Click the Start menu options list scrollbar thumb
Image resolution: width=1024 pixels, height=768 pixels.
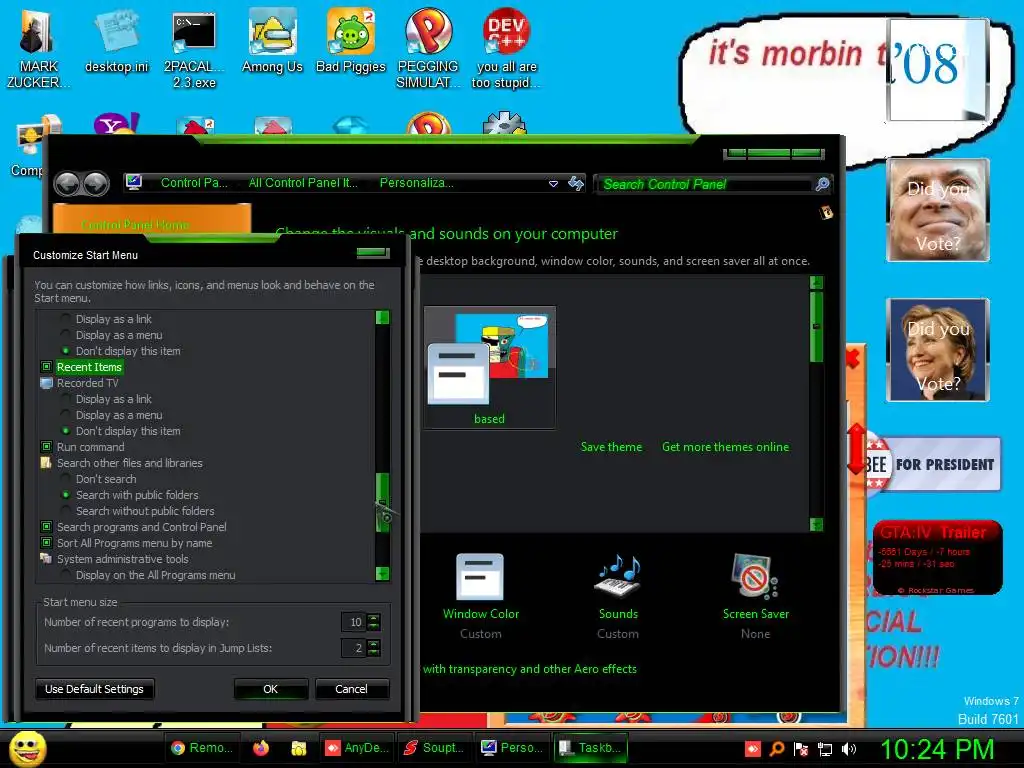(383, 502)
